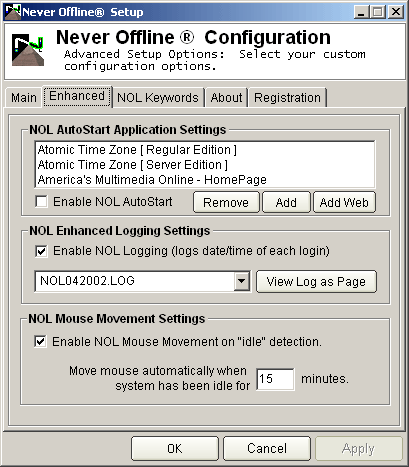Select Atomic Time Zone [Server Edition] entry
The image size is (409, 467).
click(205, 165)
